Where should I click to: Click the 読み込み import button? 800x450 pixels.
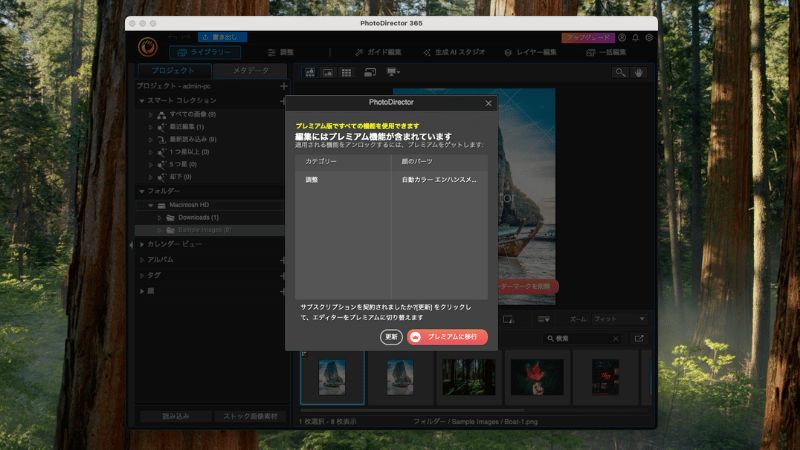coord(176,416)
